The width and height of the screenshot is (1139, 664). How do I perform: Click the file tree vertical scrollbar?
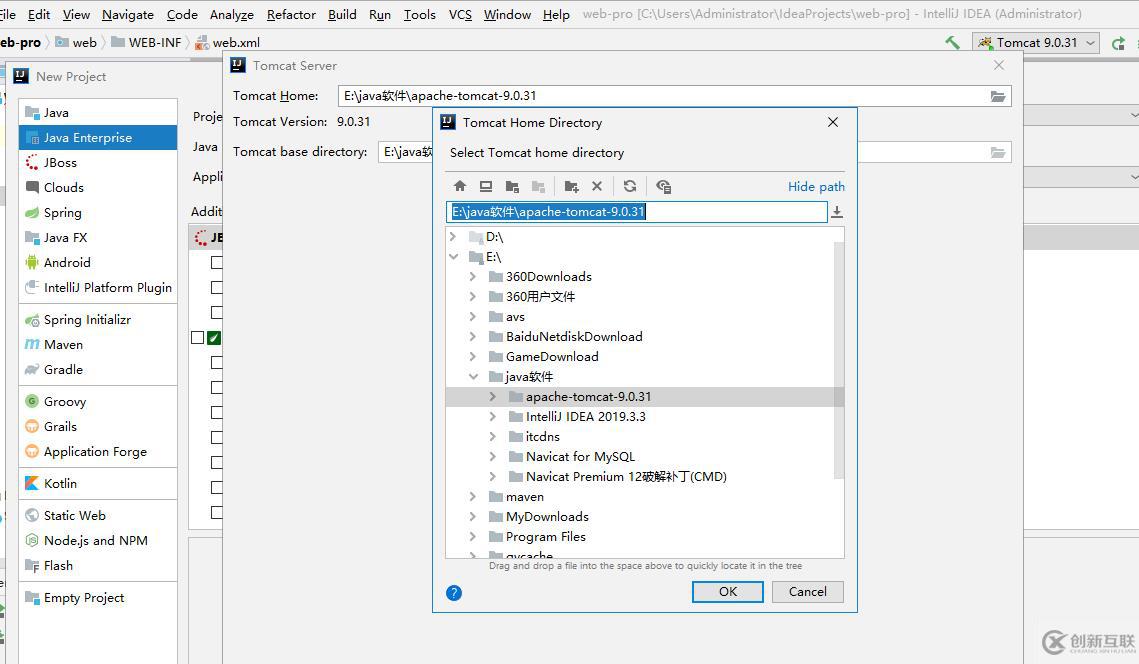[x=839, y=360]
